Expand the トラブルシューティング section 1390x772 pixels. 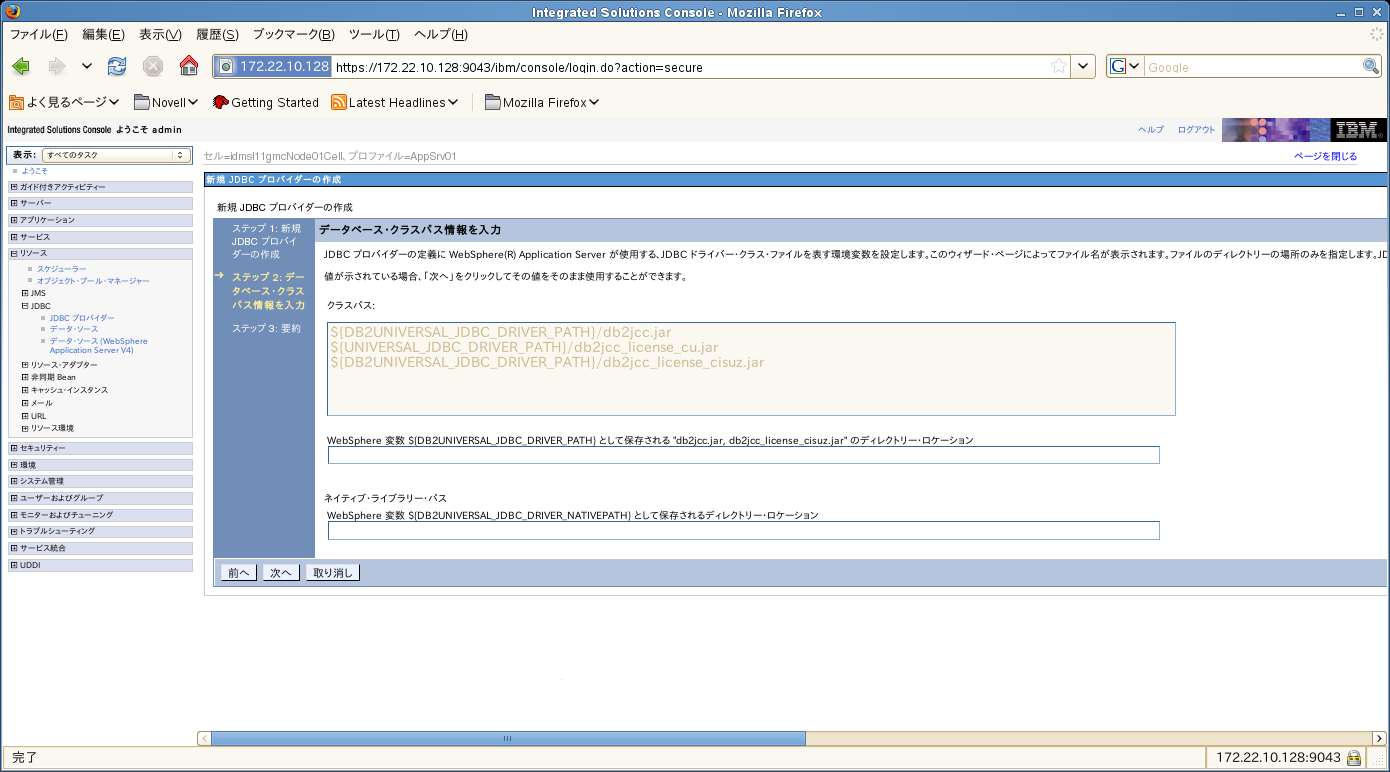coord(13,531)
